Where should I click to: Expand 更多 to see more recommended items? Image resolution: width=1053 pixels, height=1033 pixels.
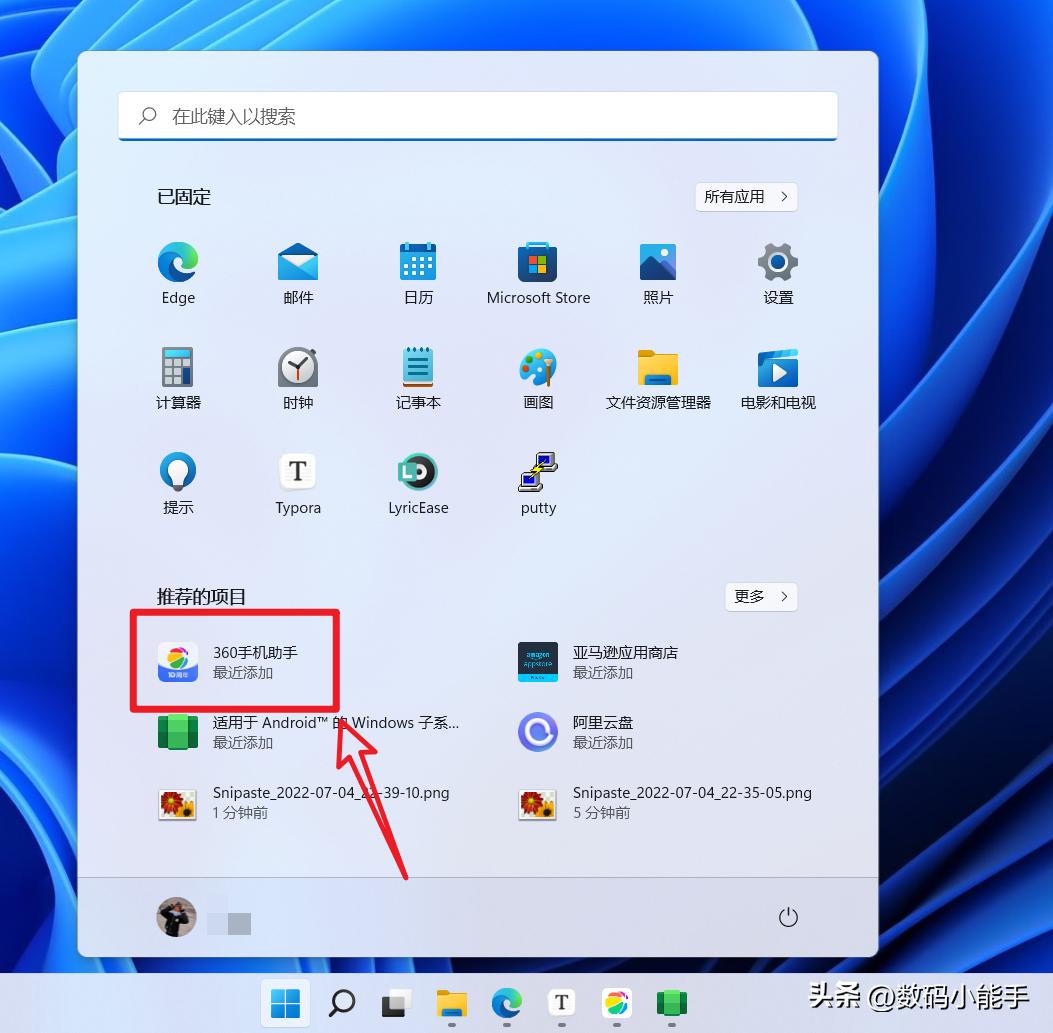click(760, 597)
